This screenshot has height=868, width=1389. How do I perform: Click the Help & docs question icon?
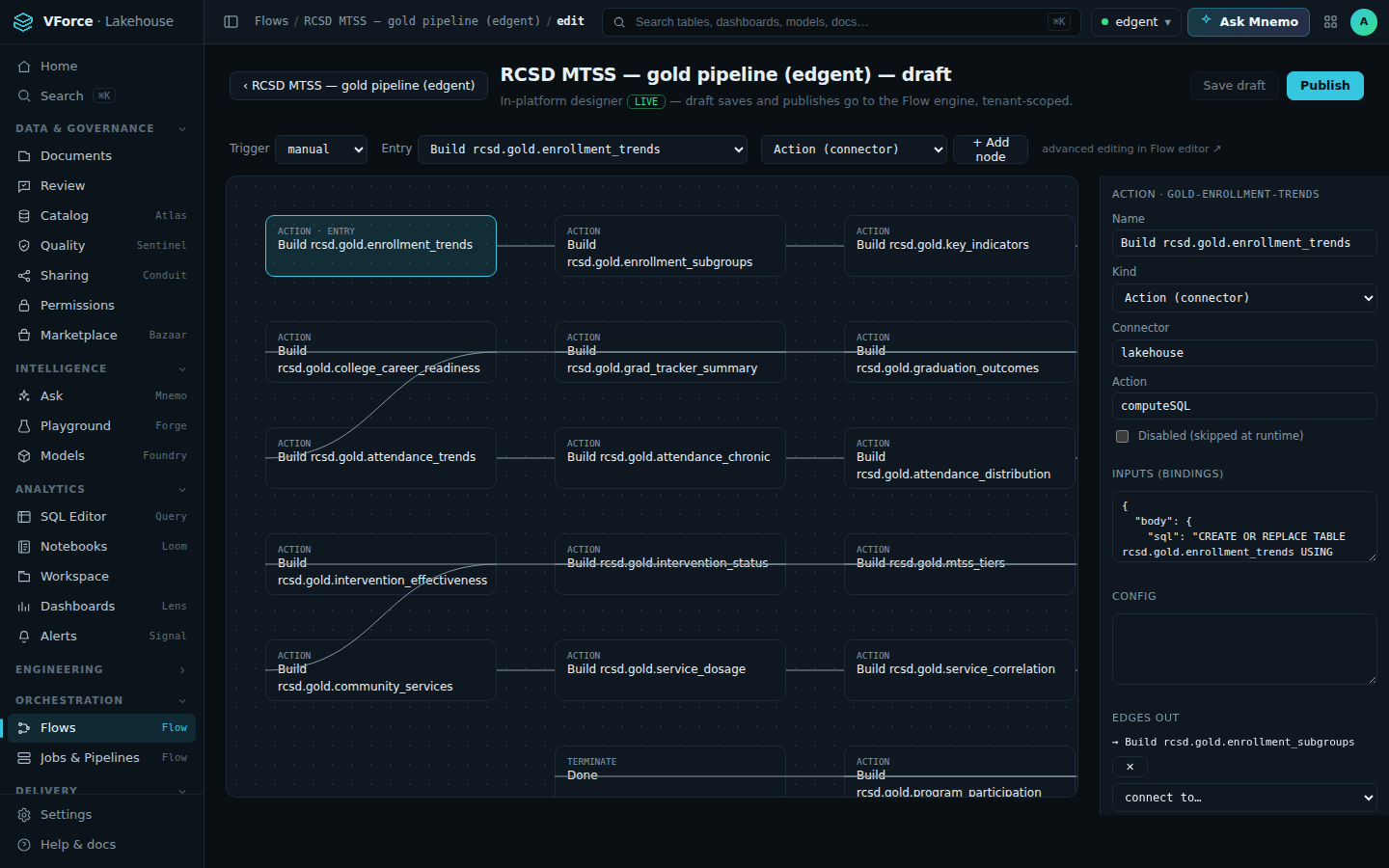point(24,845)
